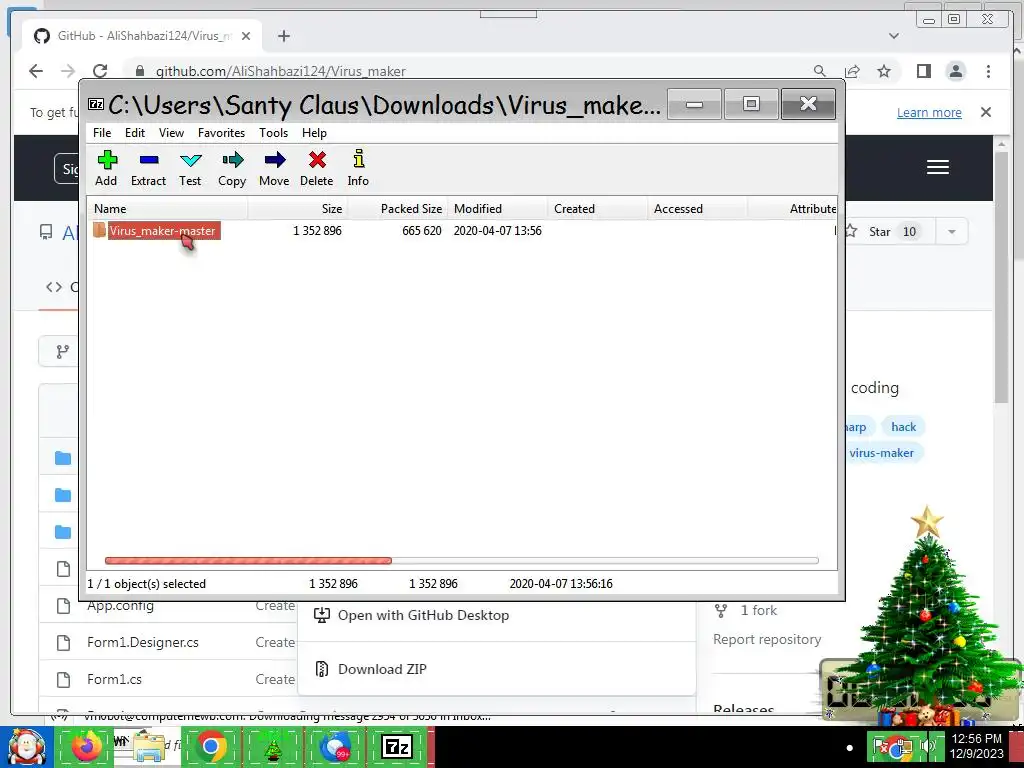Sort by the Created column header
1024x768 pixels.
pos(598,209)
